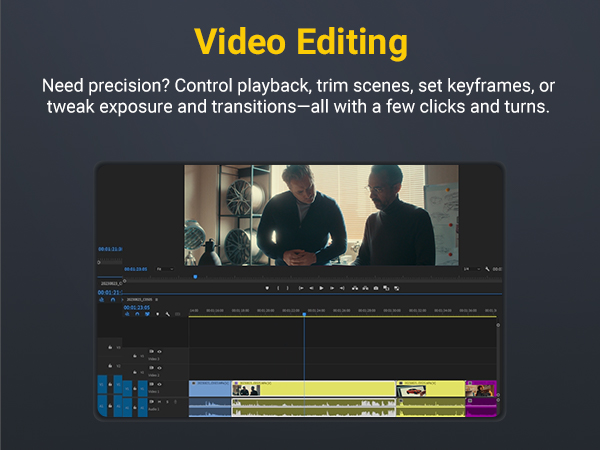Click the Mark In bracket button

[278, 288]
